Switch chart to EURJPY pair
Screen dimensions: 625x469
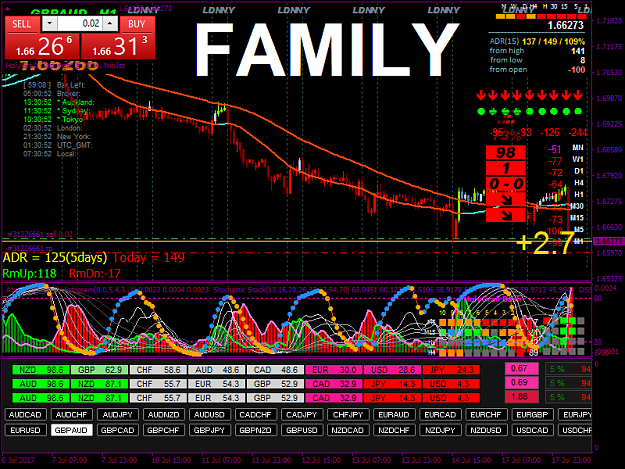(x=575, y=415)
